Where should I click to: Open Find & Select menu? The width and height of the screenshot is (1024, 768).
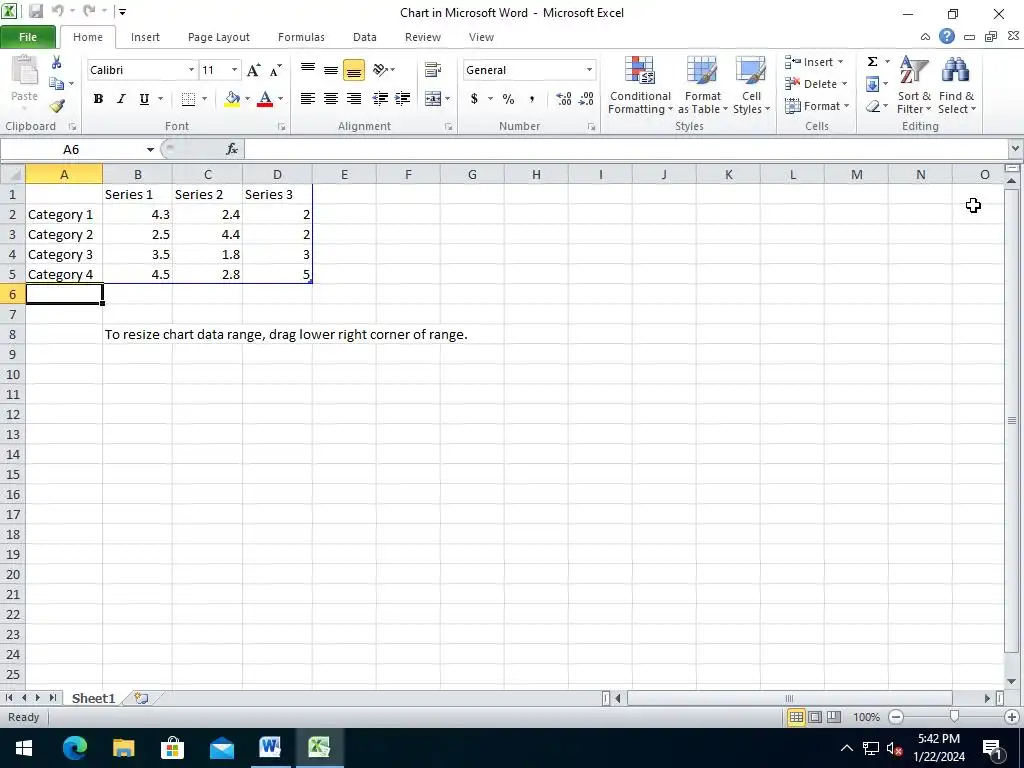coord(957,86)
